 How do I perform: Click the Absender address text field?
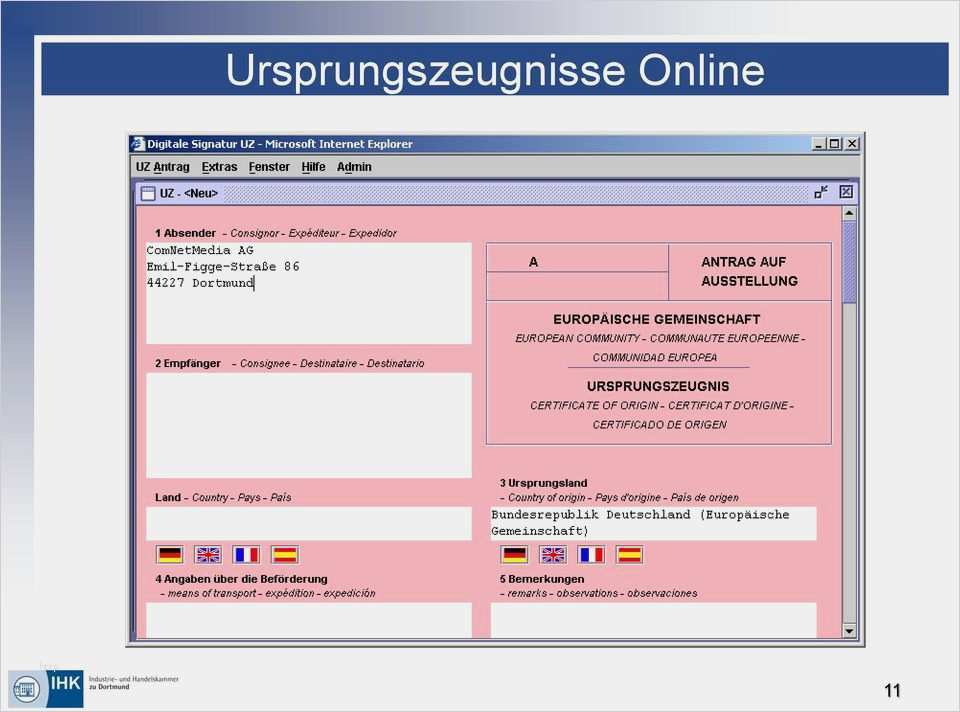point(308,293)
